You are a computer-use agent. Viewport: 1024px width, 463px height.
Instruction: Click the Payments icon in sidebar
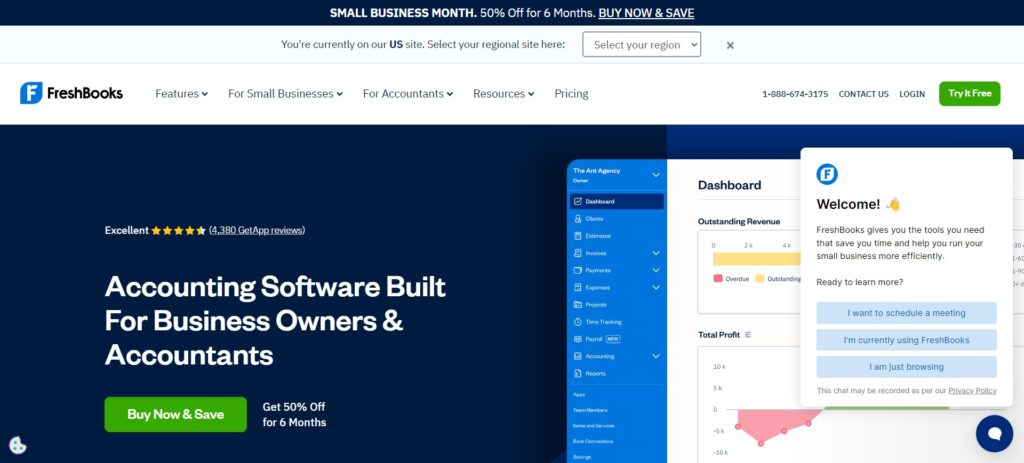(x=577, y=270)
